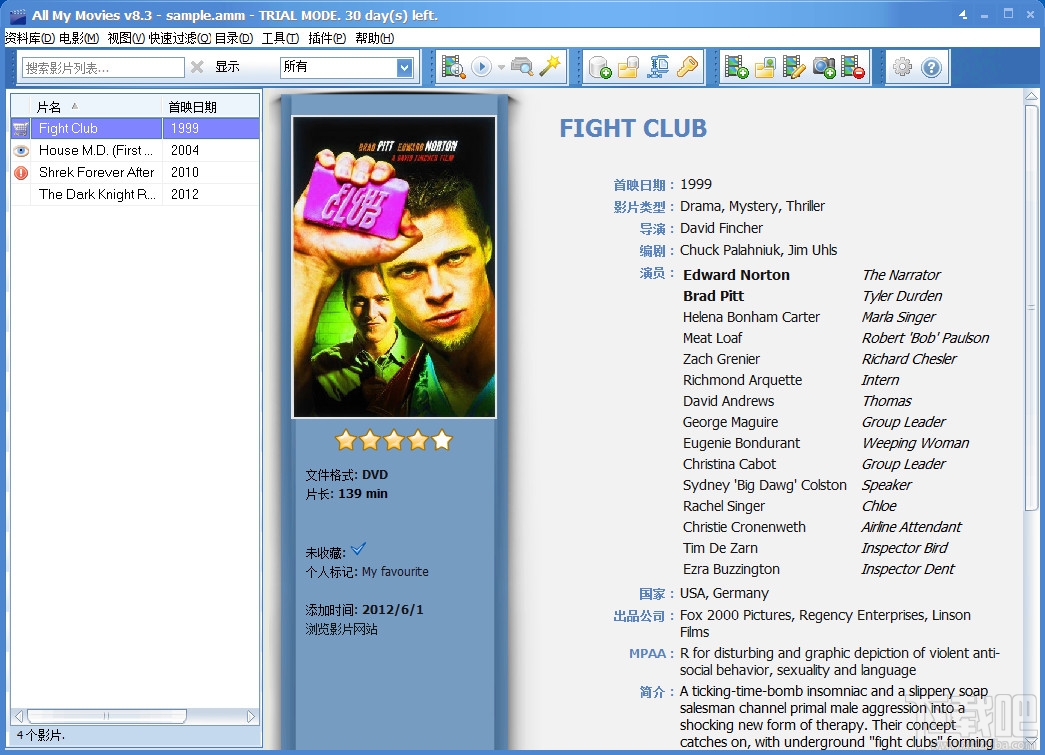The height and width of the screenshot is (755, 1045).
Task: Click the details vertical scrollbar thumb
Action: click(1031, 310)
